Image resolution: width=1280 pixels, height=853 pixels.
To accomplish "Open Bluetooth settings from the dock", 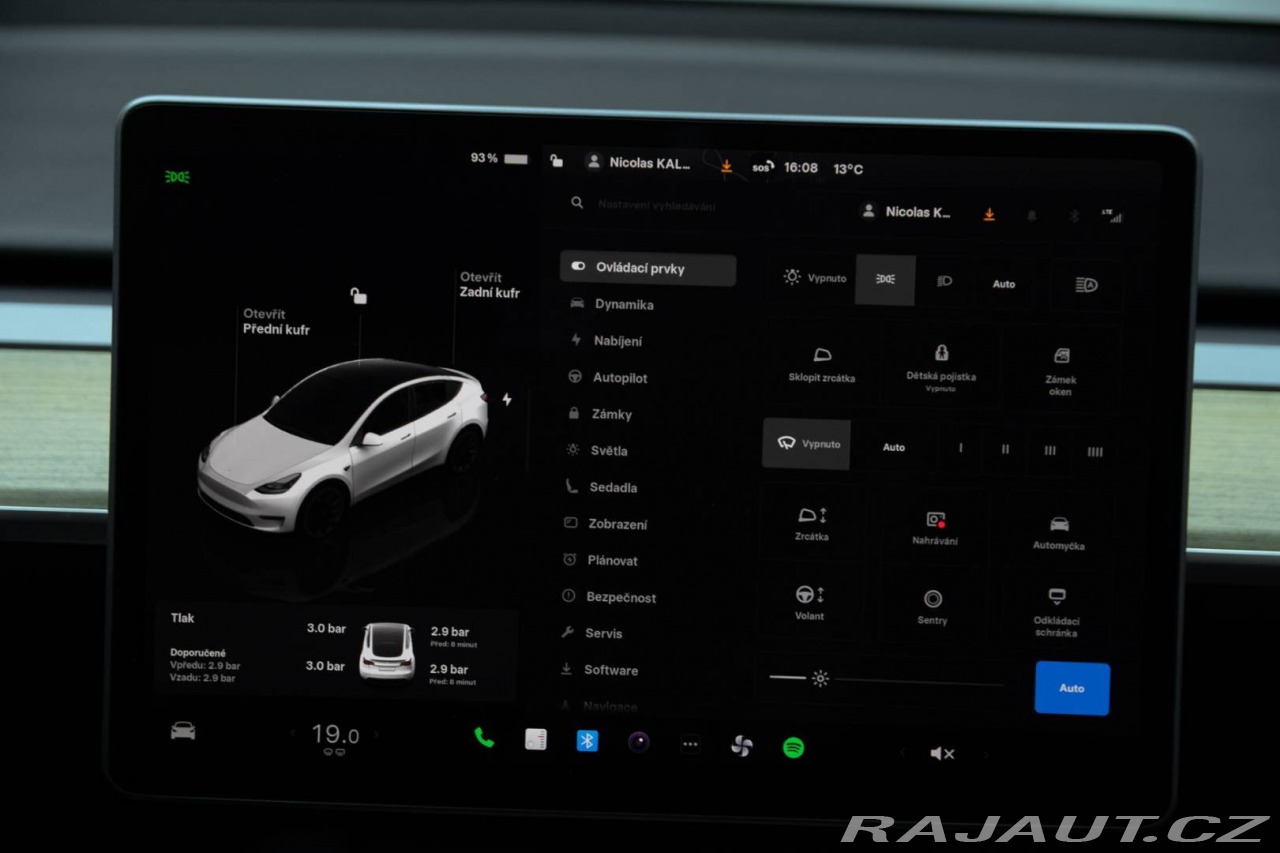I will point(587,741).
